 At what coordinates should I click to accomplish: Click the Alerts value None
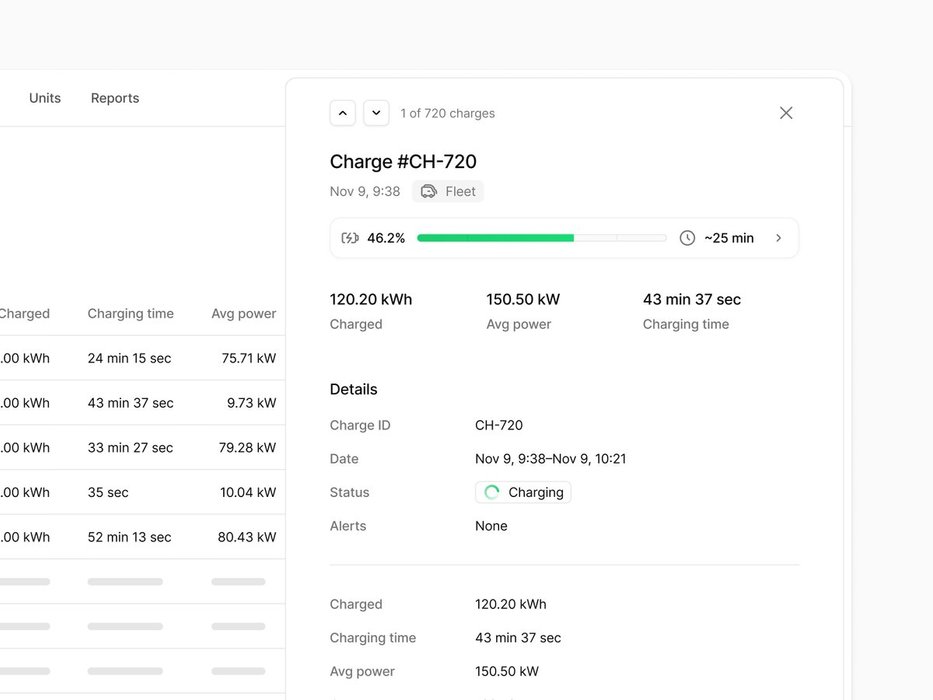pos(491,526)
